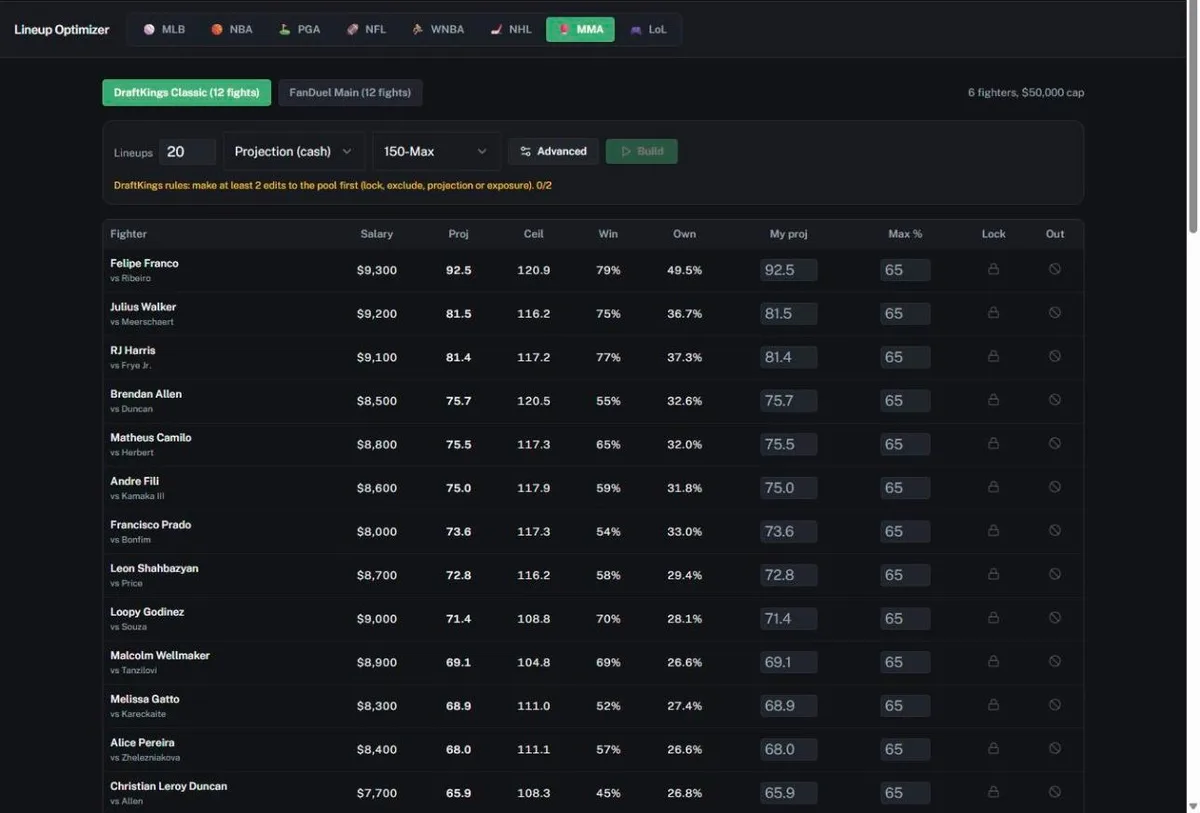Lock Alice Pereira in lineups

click(x=993, y=749)
